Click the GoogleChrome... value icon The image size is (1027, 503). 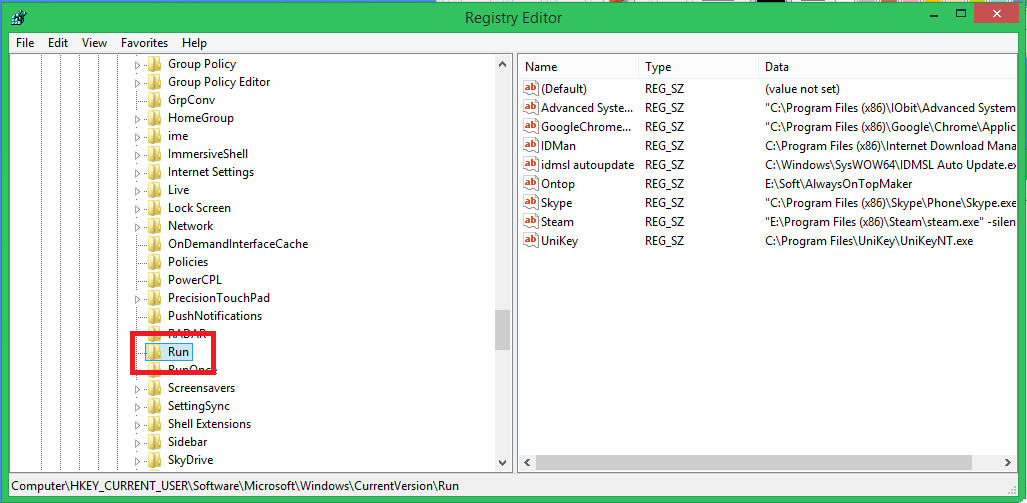point(531,126)
